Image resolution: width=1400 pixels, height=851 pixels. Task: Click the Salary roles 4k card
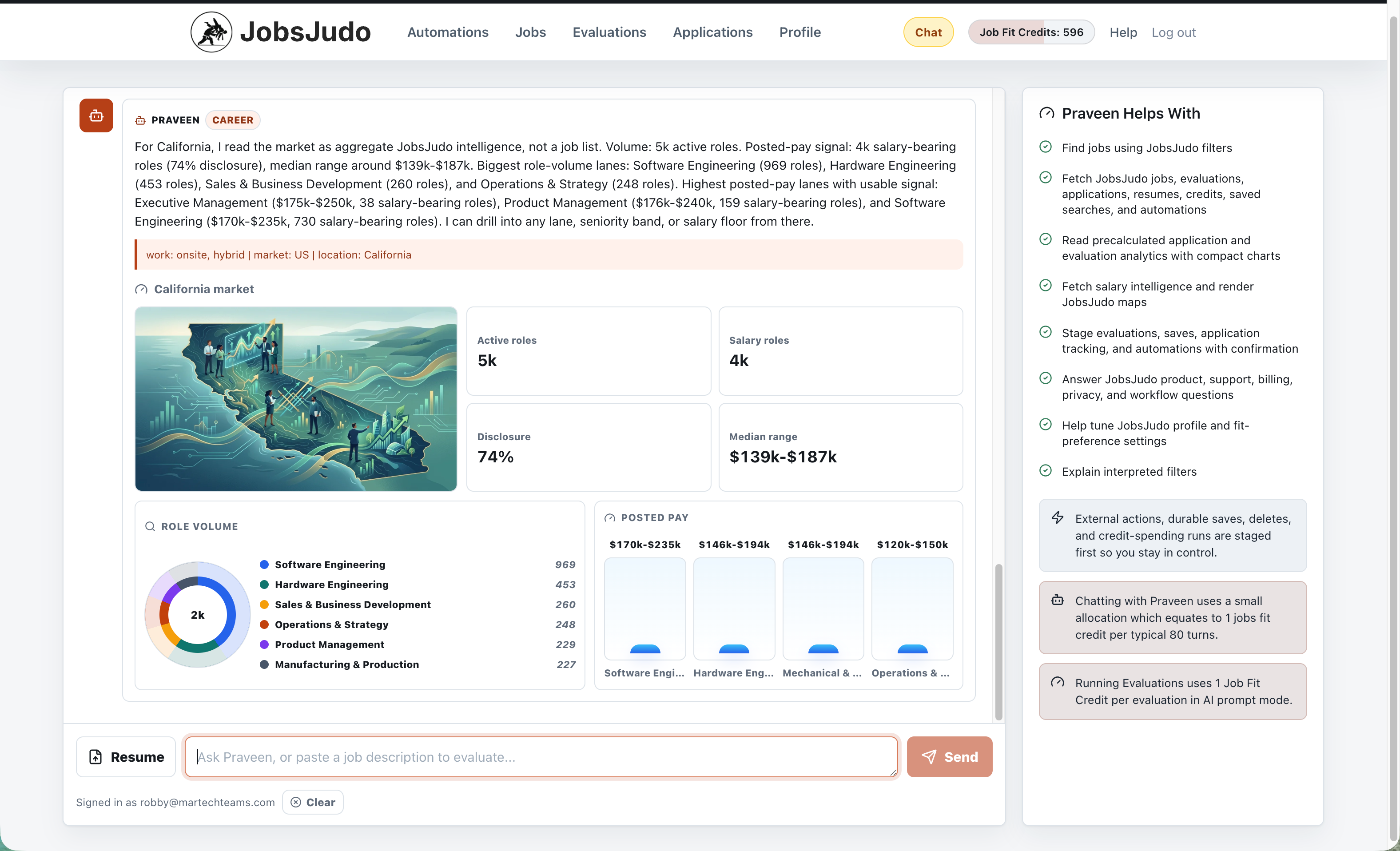(840, 351)
